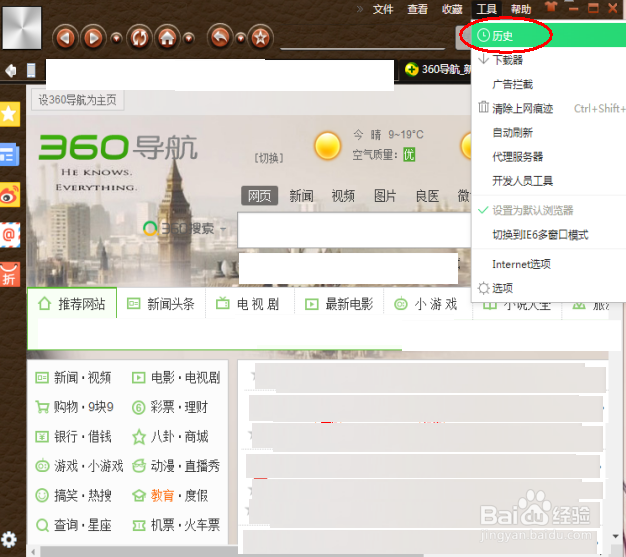
Task: Open the 帮助 menu
Action: [x=521, y=9]
